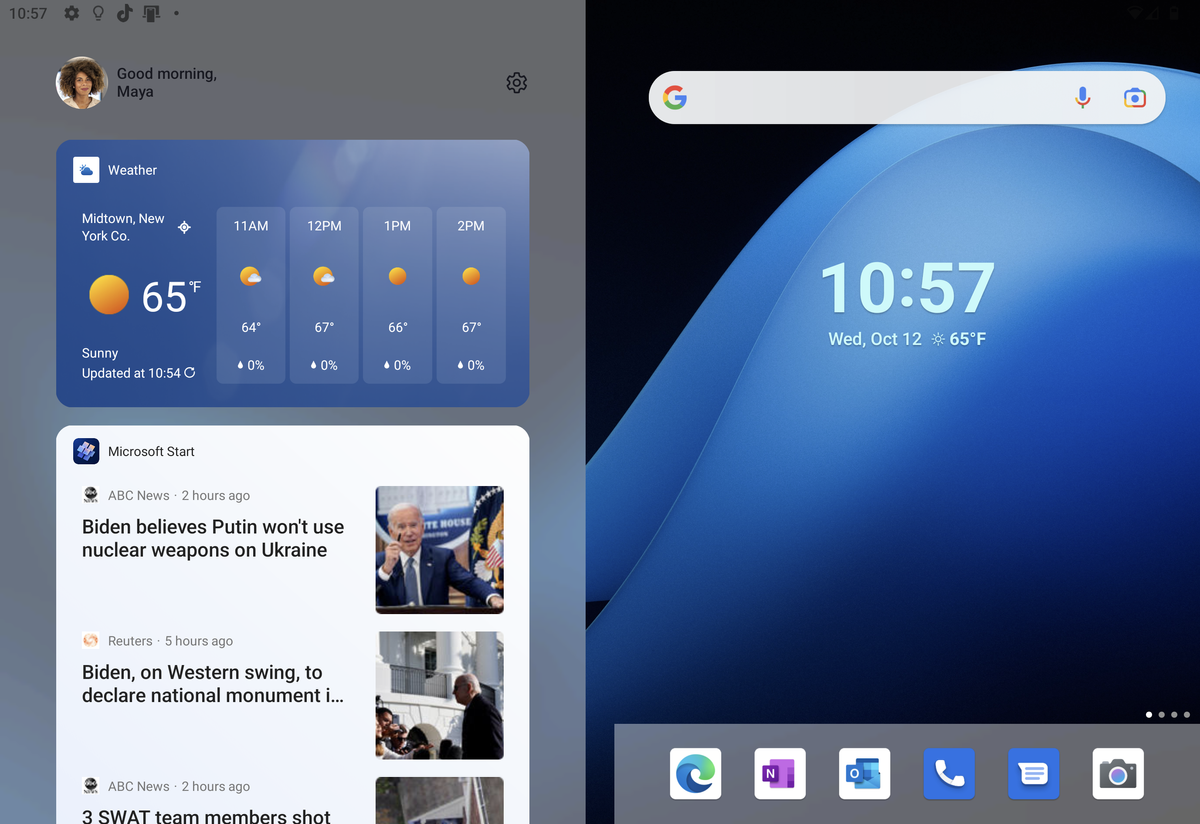Open Microsoft Edge from the dock

click(694, 773)
